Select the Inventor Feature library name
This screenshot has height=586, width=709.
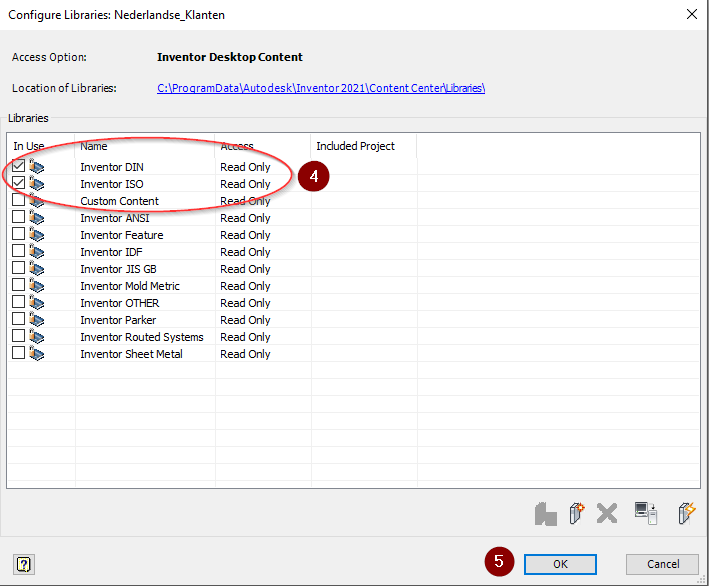point(122,235)
